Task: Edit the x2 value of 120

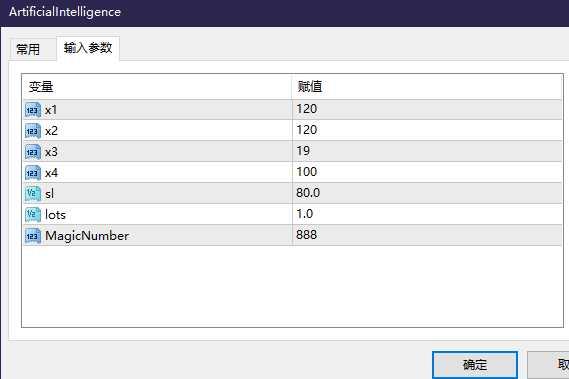Action: (427, 130)
